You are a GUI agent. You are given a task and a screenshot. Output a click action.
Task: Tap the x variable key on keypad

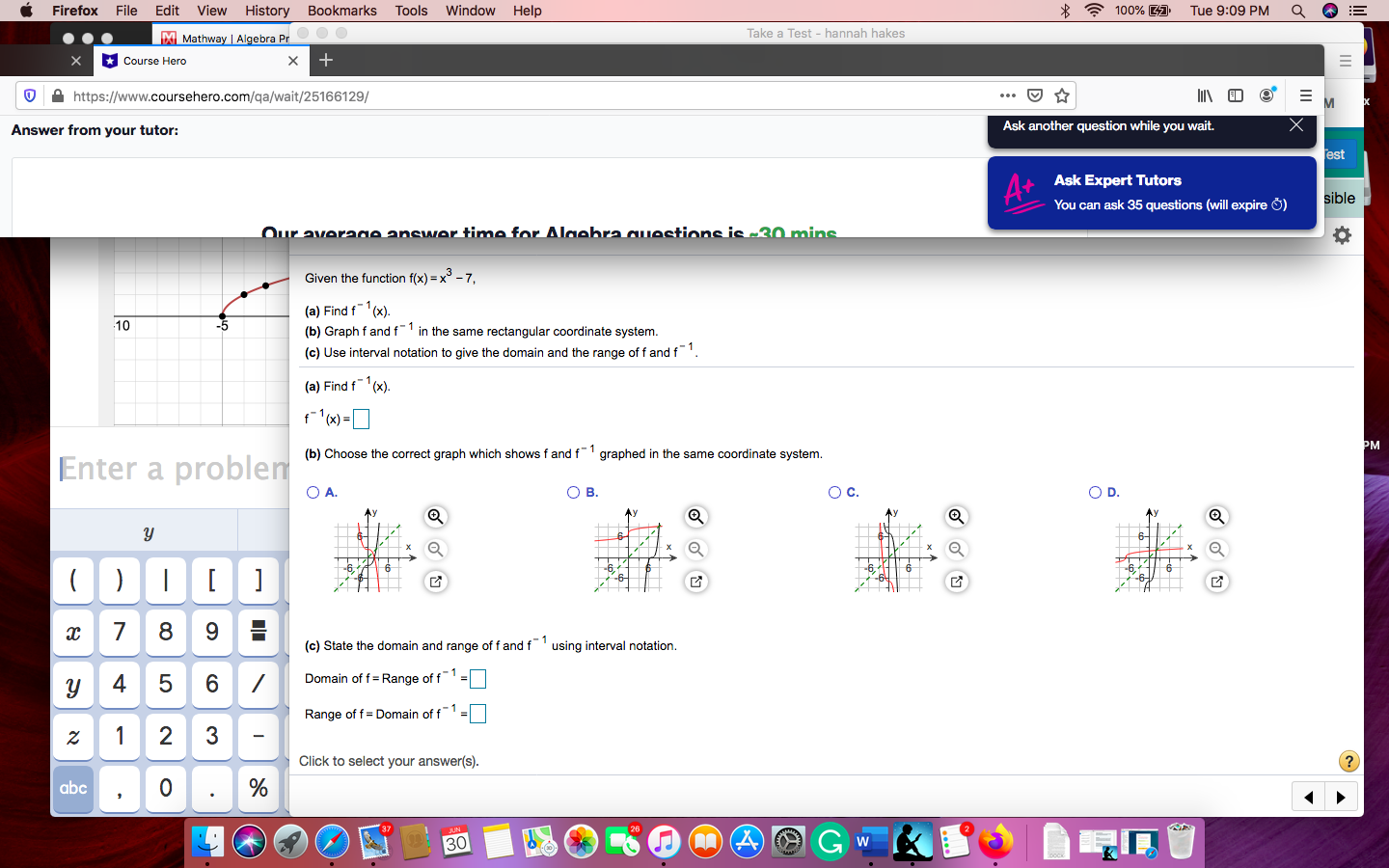pos(73,632)
